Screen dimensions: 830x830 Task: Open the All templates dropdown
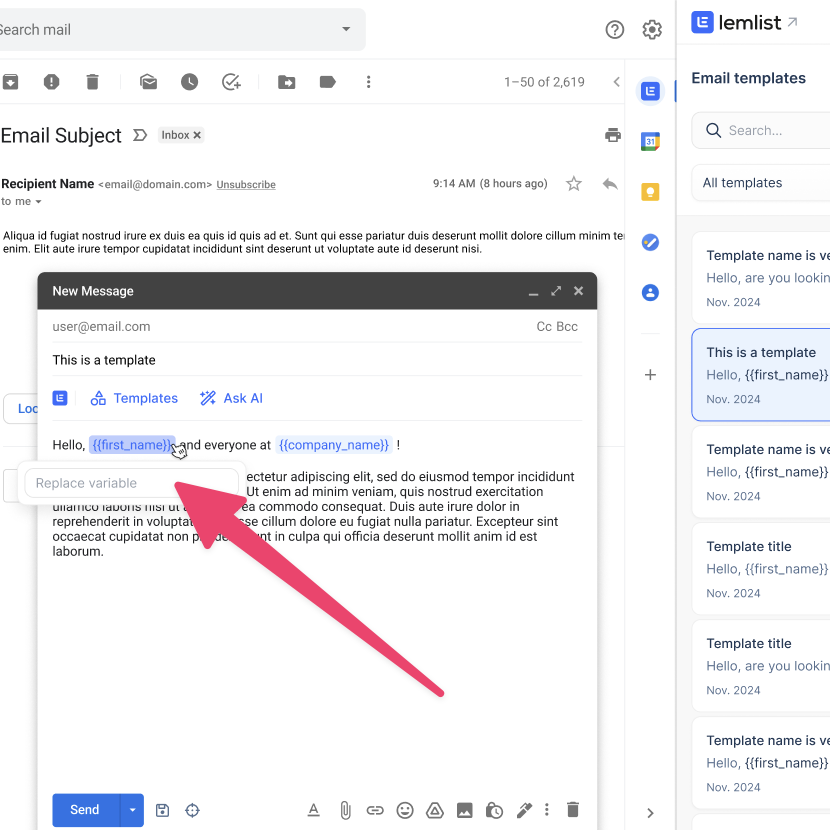[x=760, y=183]
